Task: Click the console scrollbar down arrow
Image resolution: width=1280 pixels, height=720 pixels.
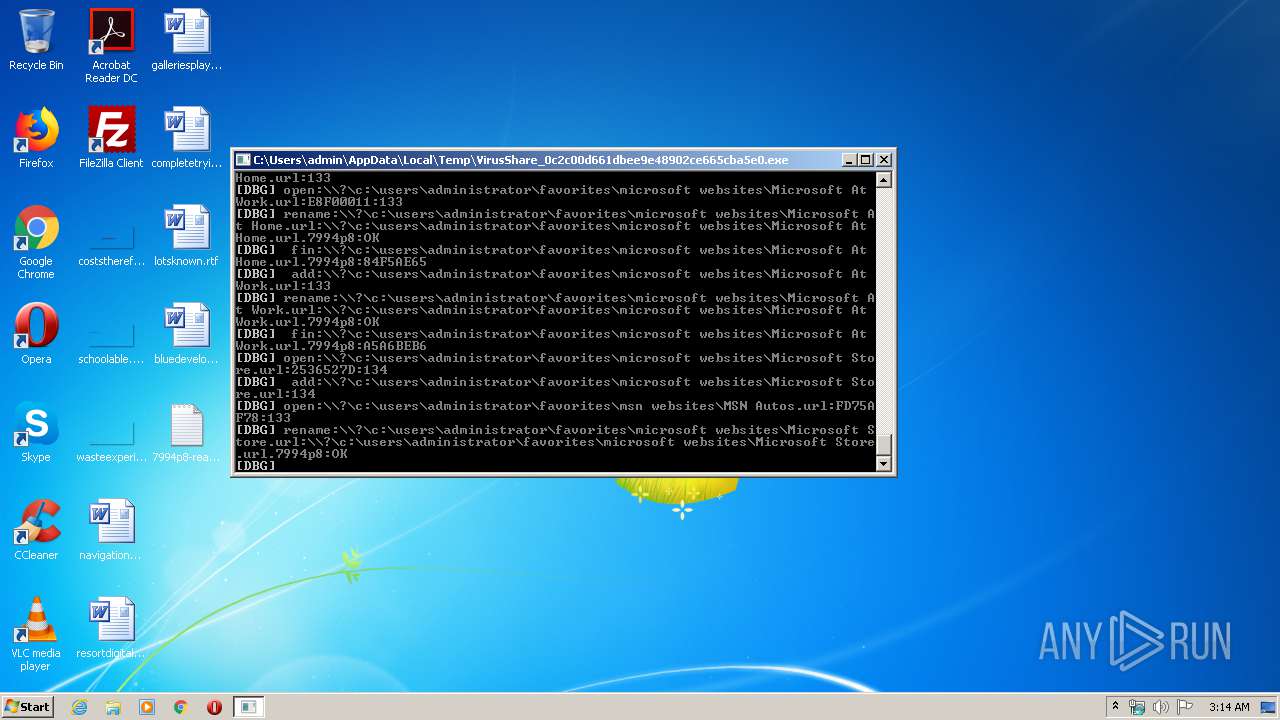Action: click(883, 463)
